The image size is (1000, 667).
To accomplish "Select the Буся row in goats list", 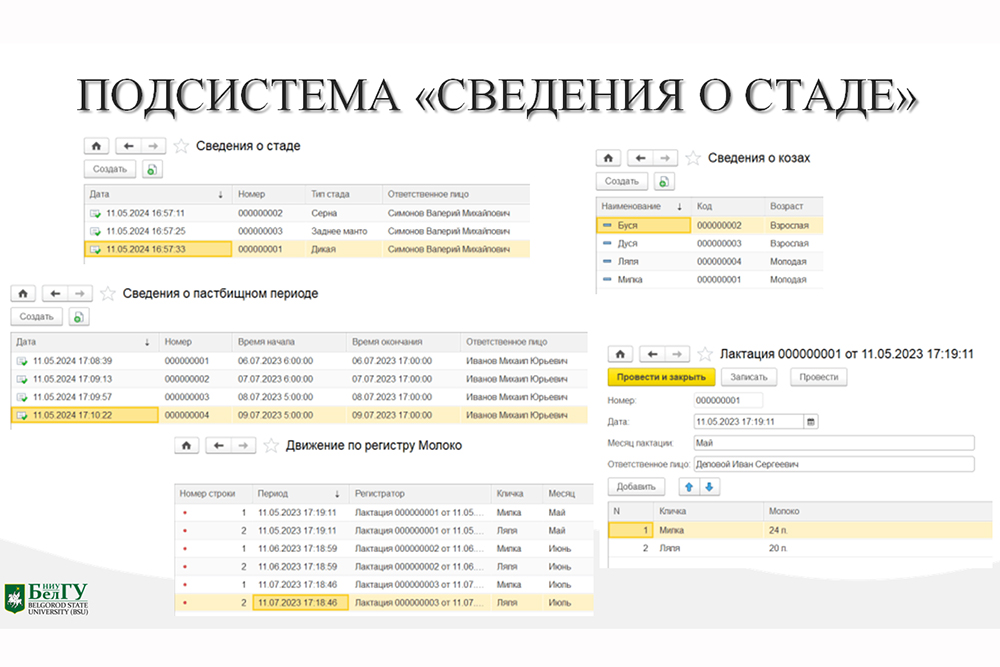I will (x=642, y=226).
